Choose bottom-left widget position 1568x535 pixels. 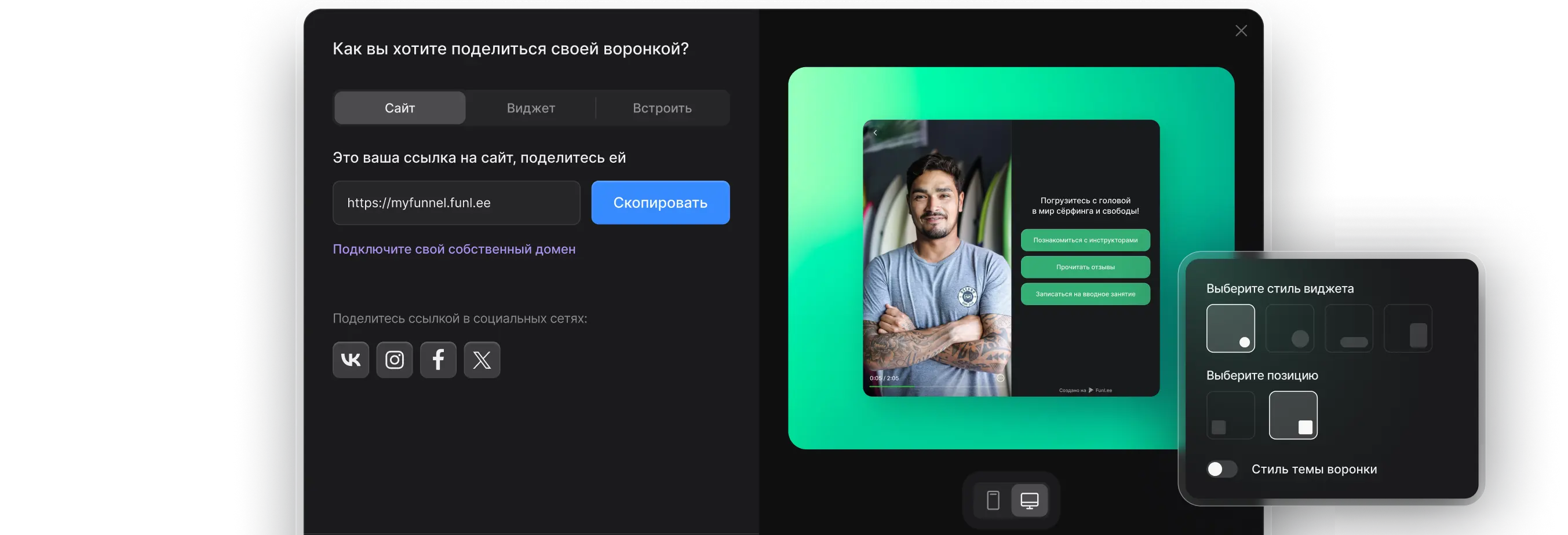pyautogui.click(x=1231, y=415)
